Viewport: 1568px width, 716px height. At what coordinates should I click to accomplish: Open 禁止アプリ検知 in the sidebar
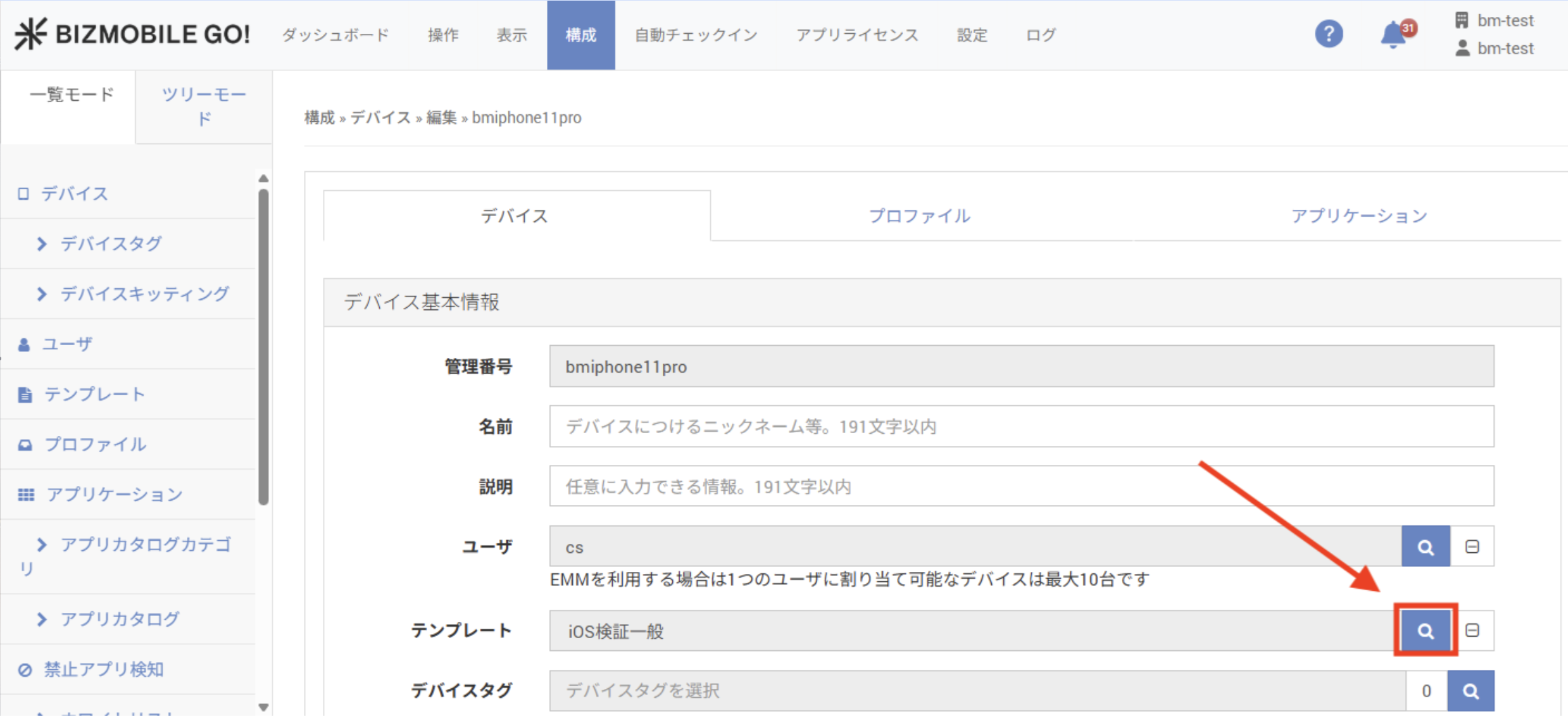[x=104, y=669]
